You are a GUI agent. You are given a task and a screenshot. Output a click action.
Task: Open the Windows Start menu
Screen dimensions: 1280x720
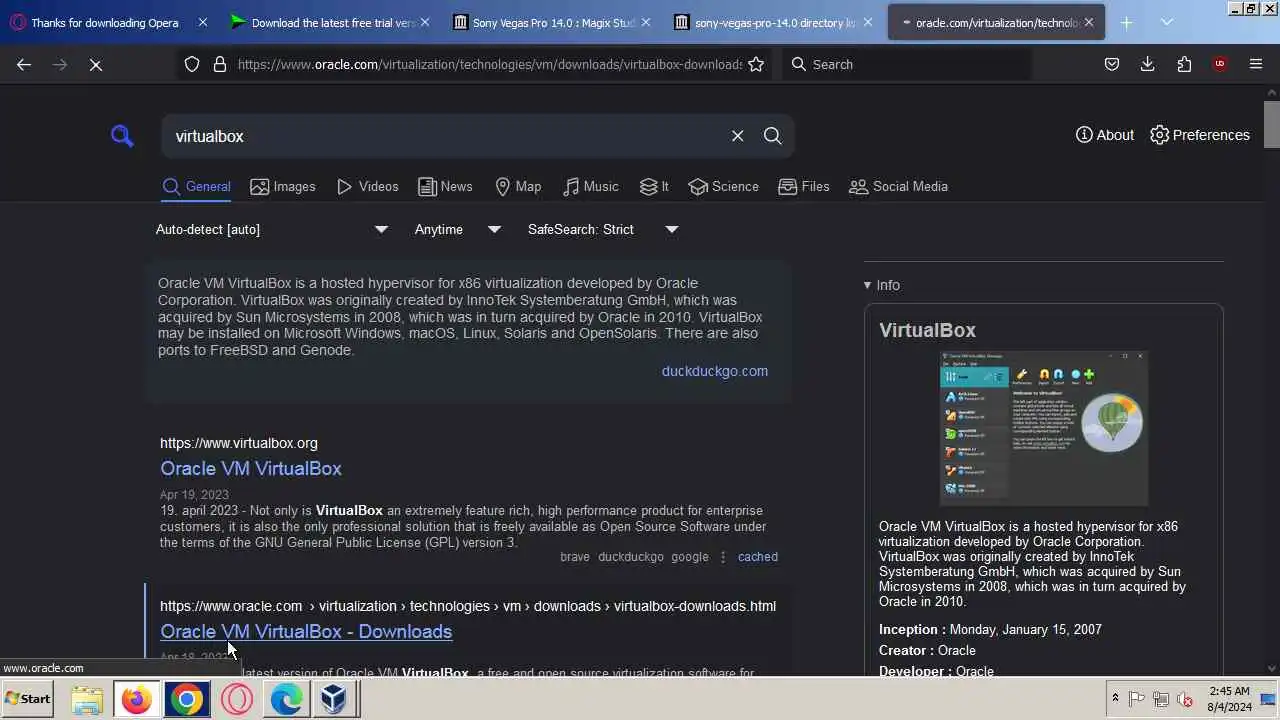(x=27, y=699)
